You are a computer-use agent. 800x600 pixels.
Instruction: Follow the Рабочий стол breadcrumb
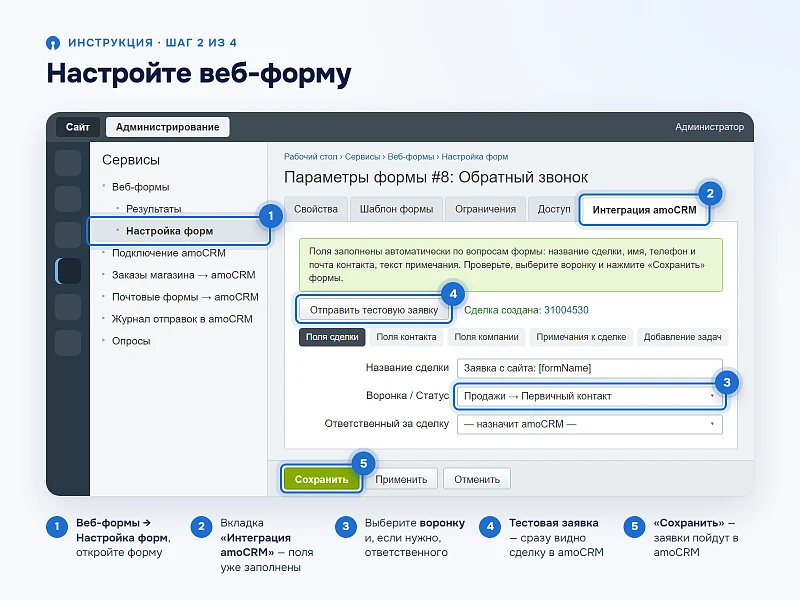click(310, 157)
